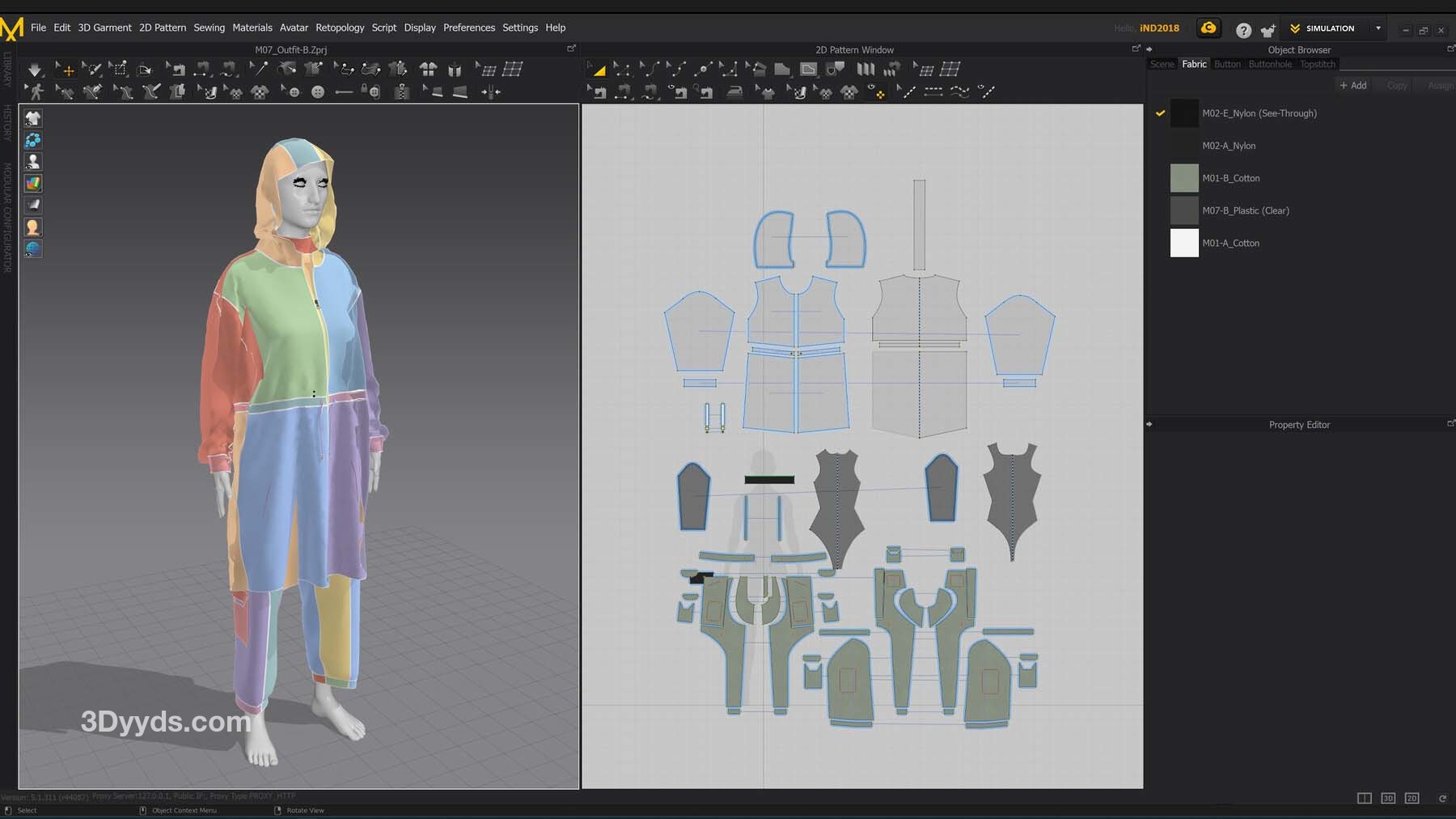Open the Simulation mode dropdown arrow

tap(1378, 28)
